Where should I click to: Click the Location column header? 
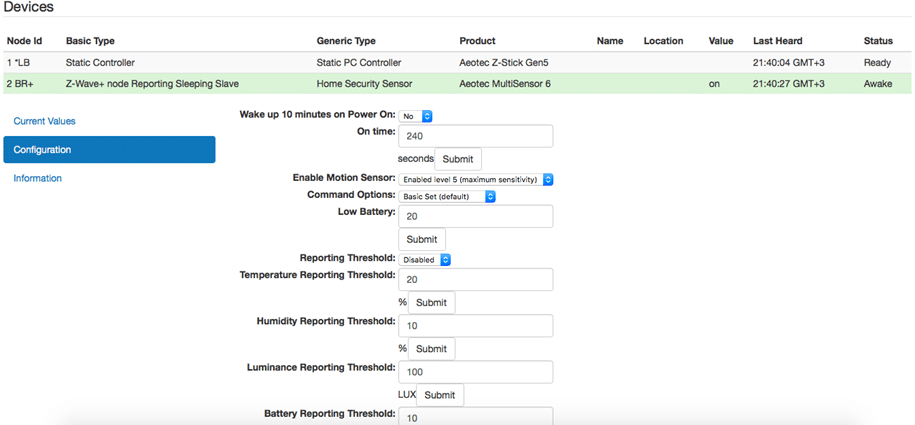(663, 41)
